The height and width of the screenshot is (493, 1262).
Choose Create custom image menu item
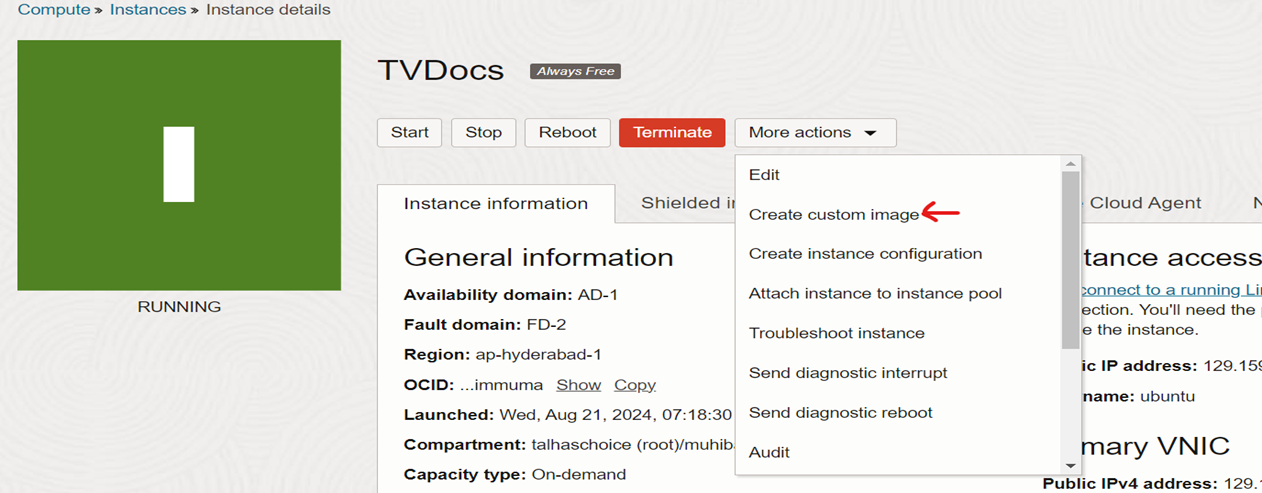(x=833, y=214)
